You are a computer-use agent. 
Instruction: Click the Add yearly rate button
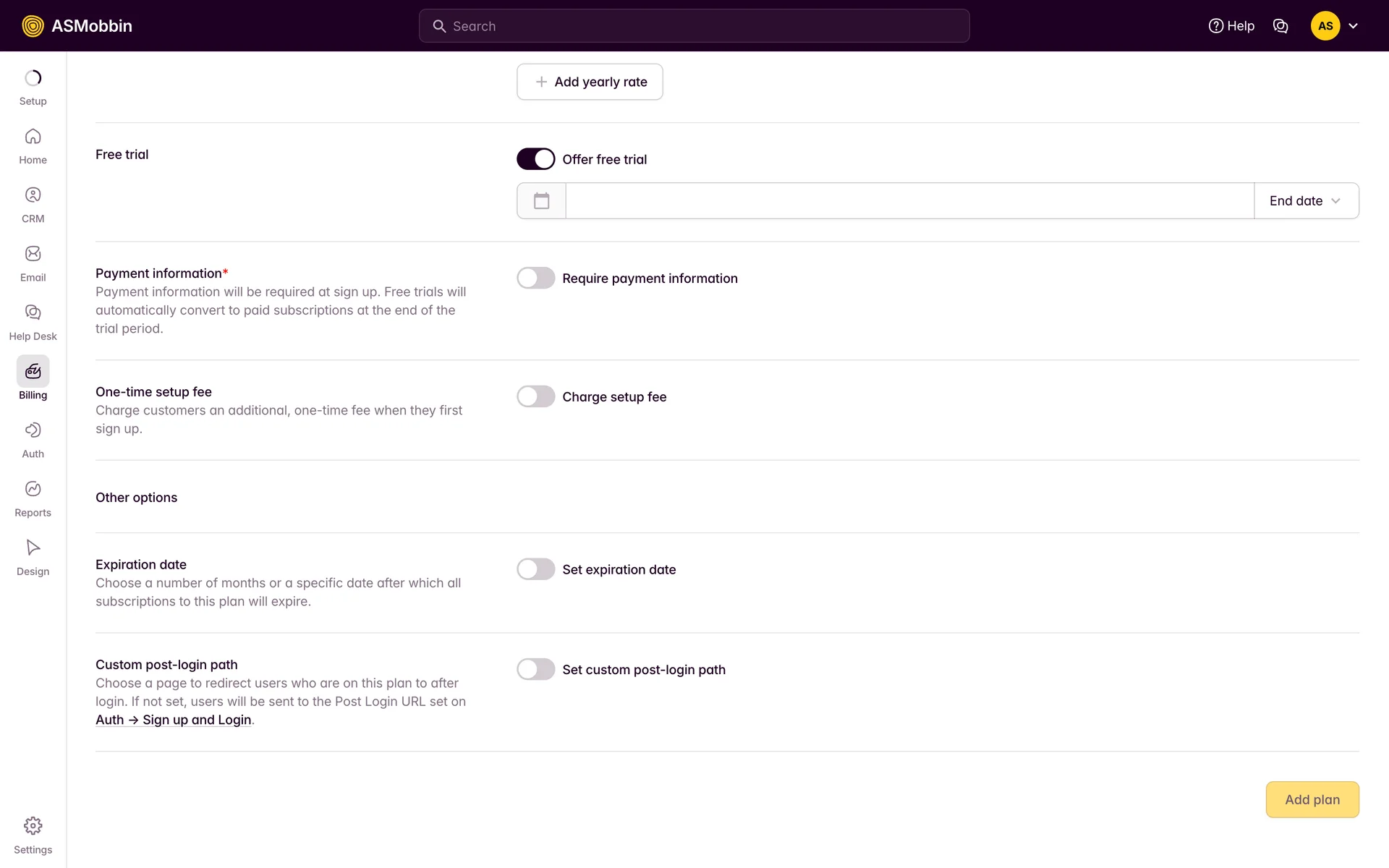tap(590, 82)
